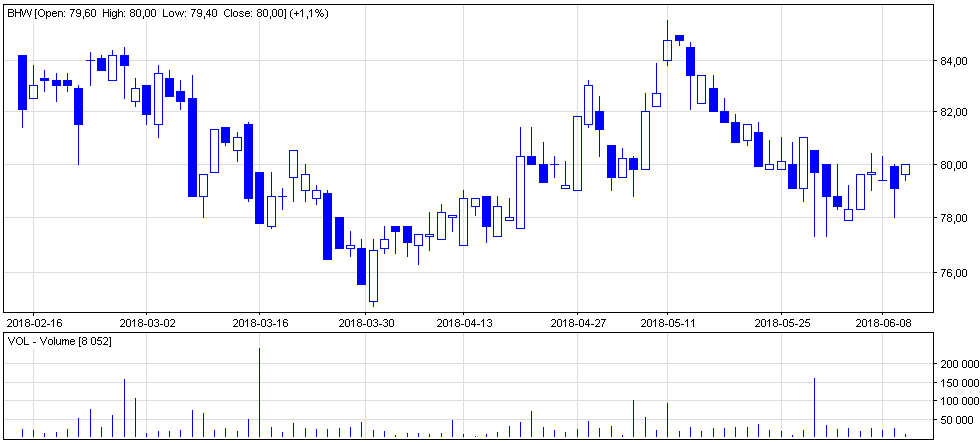Select the 2018-04-13 date label
This screenshot has width=980, height=443.
463,322
